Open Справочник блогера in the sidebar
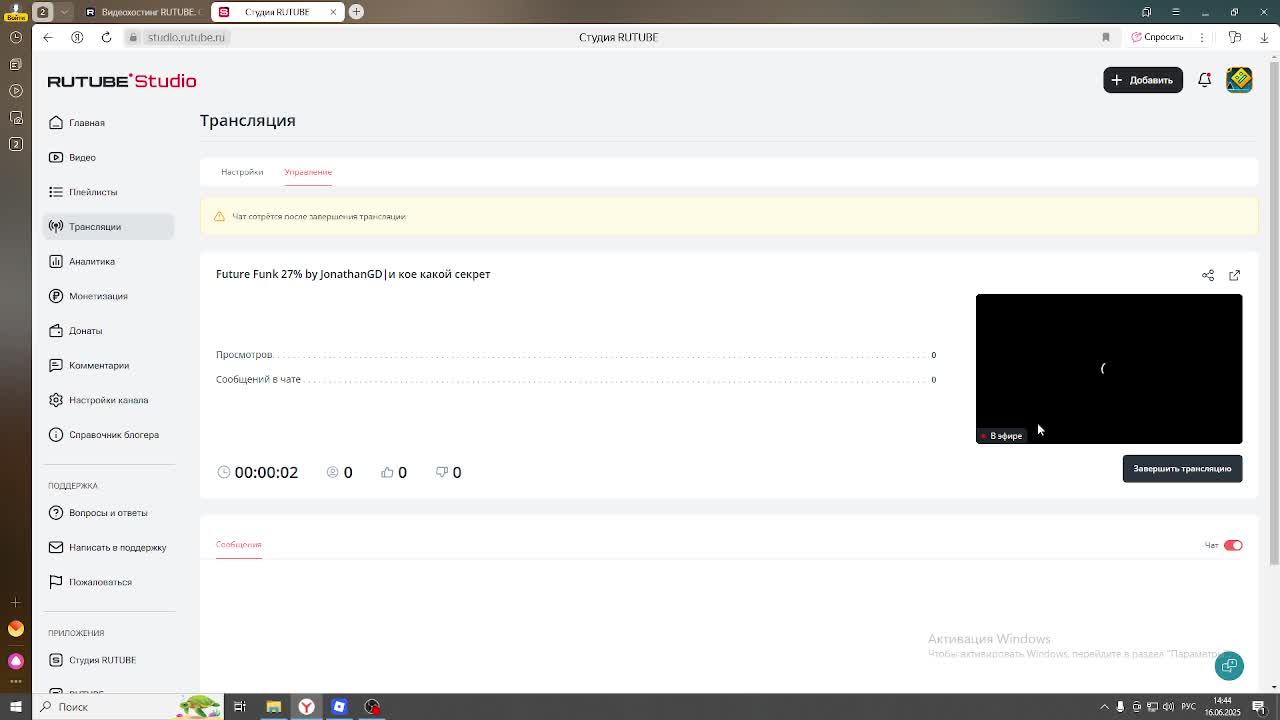1280x720 pixels. tap(108, 435)
